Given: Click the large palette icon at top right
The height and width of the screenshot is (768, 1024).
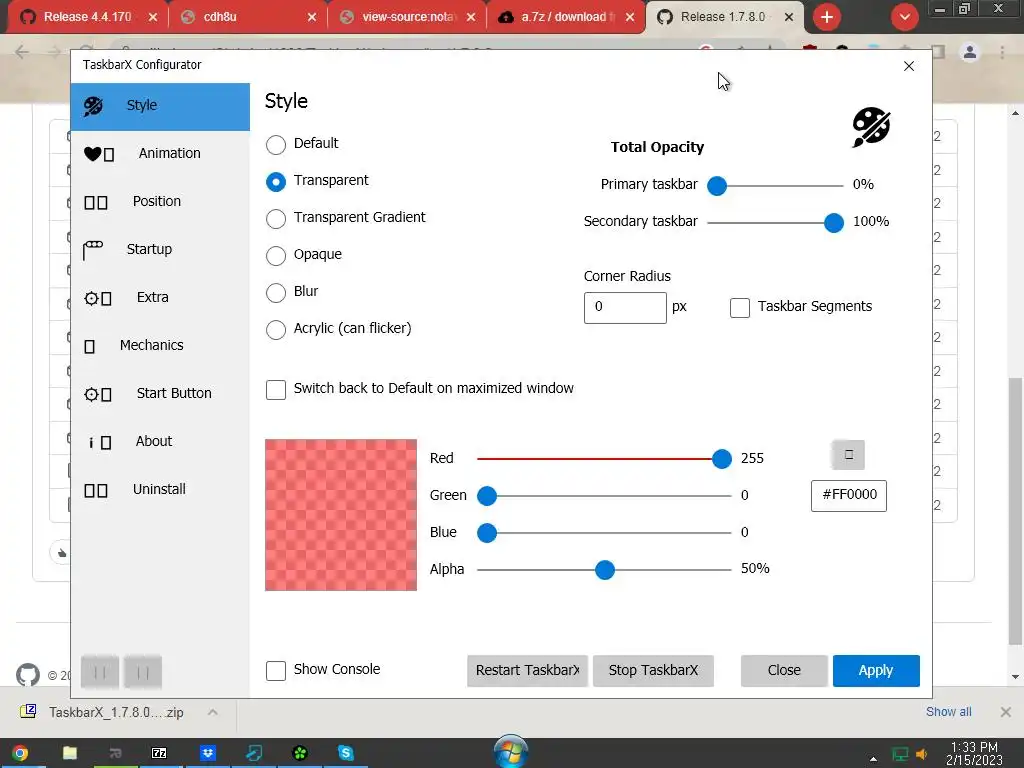Looking at the screenshot, I should pyautogui.click(x=871, y=127).
